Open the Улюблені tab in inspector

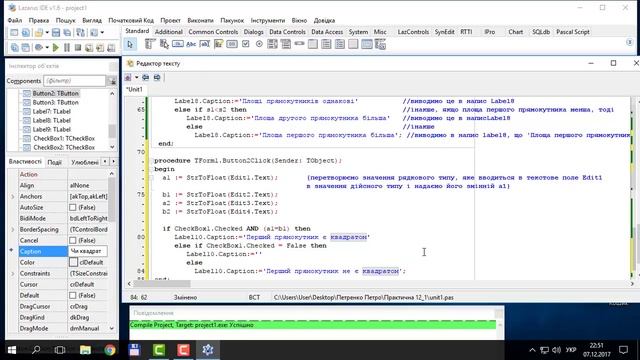point(84,162)
